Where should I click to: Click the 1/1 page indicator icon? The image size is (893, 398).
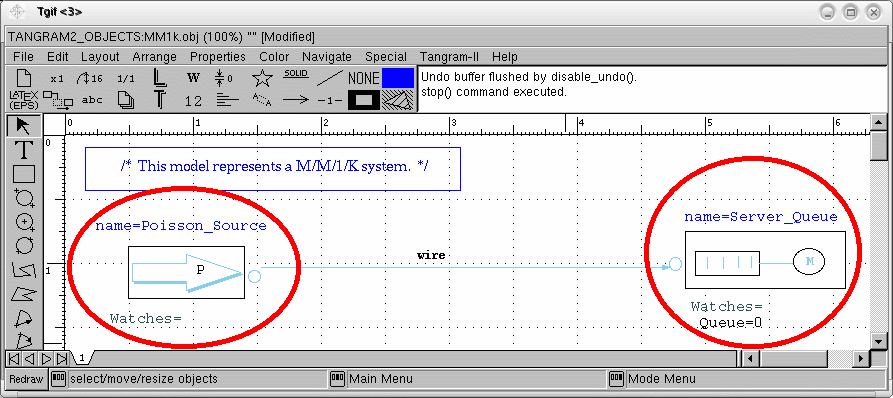tap(126, 78)
